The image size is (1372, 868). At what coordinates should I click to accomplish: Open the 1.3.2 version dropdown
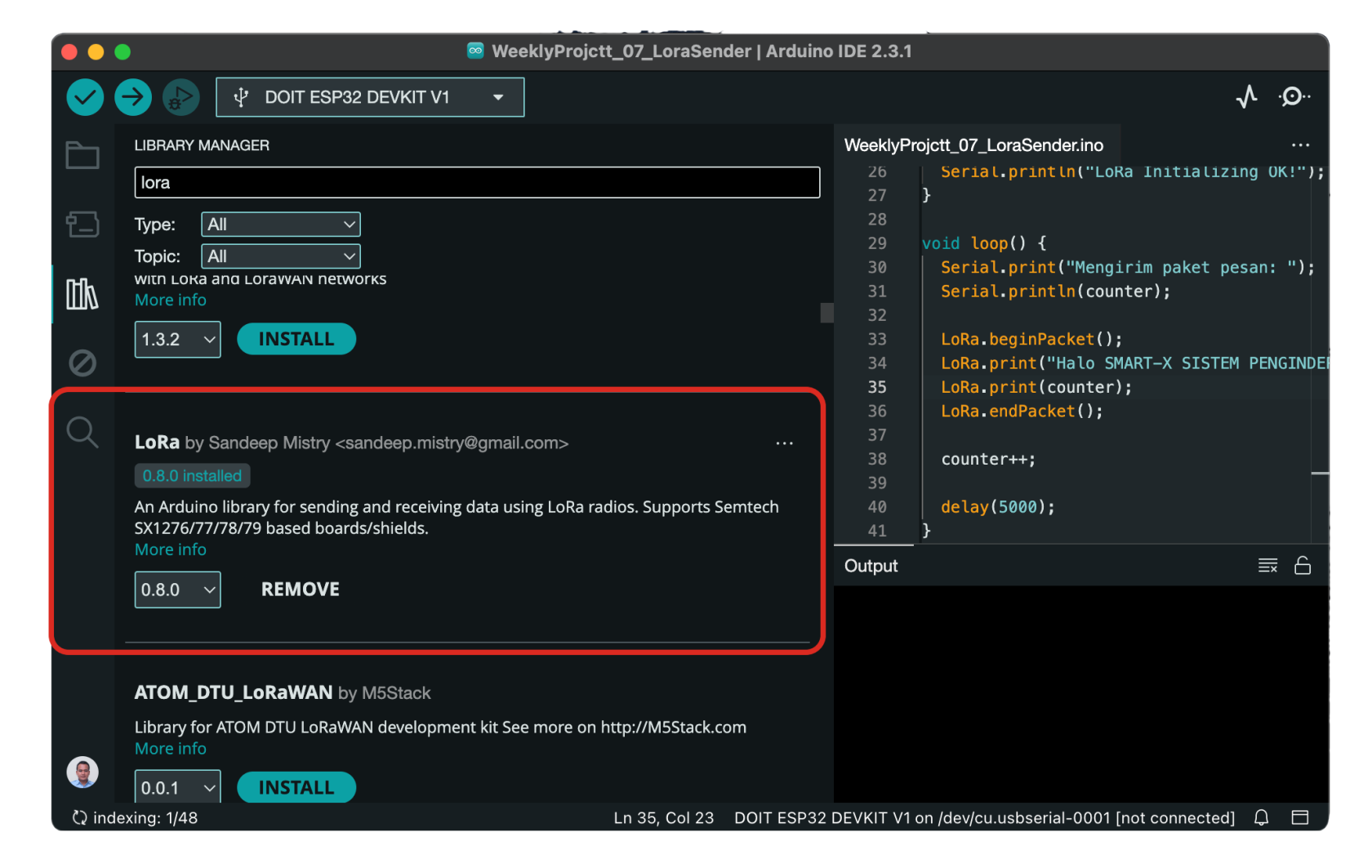177,340
